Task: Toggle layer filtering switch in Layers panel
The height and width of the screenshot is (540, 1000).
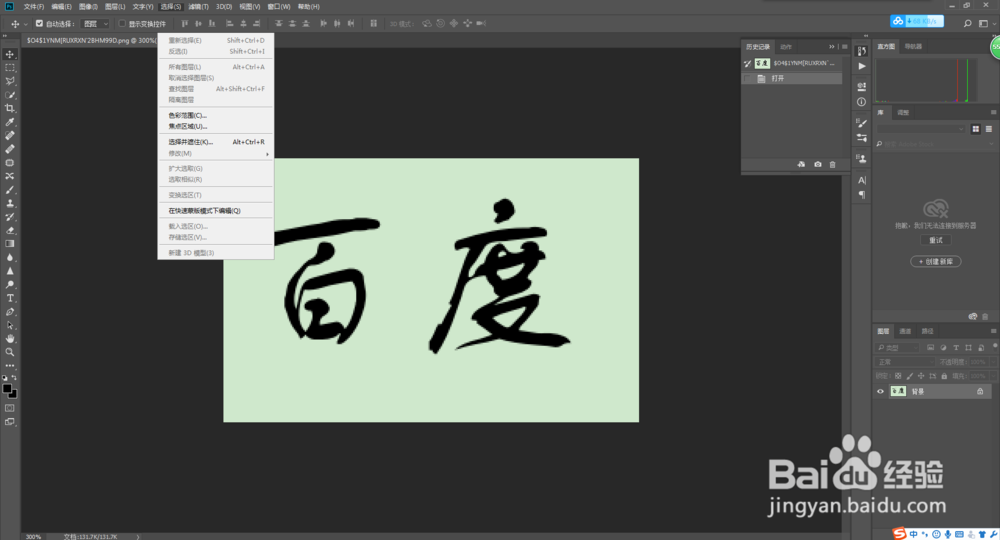Action: [994, 346]
